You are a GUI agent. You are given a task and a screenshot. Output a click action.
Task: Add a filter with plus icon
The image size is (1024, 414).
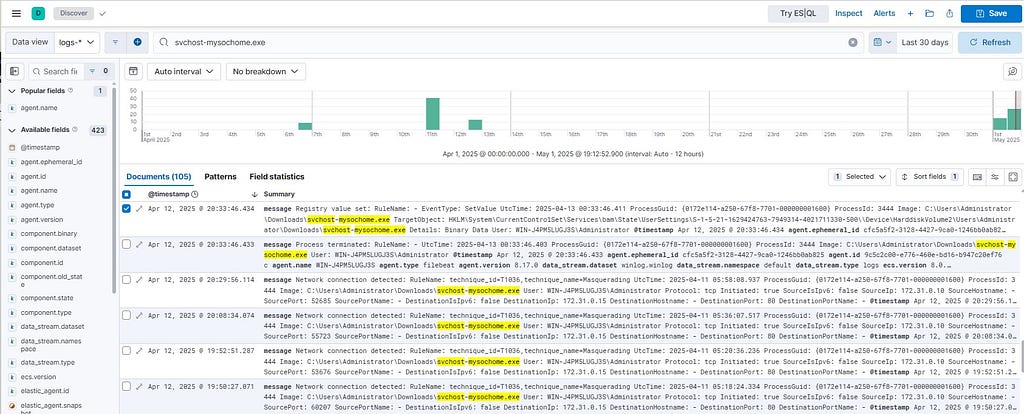click(137, 42)
